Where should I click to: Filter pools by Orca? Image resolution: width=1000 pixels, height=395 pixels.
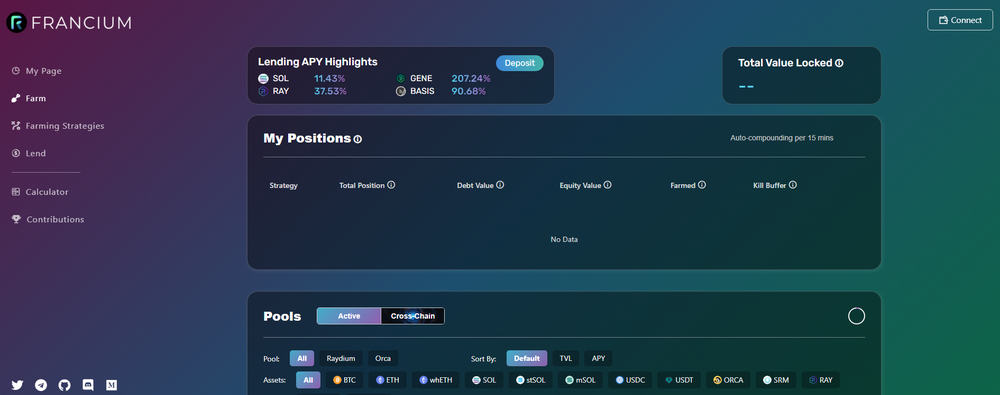click(383, 359)
